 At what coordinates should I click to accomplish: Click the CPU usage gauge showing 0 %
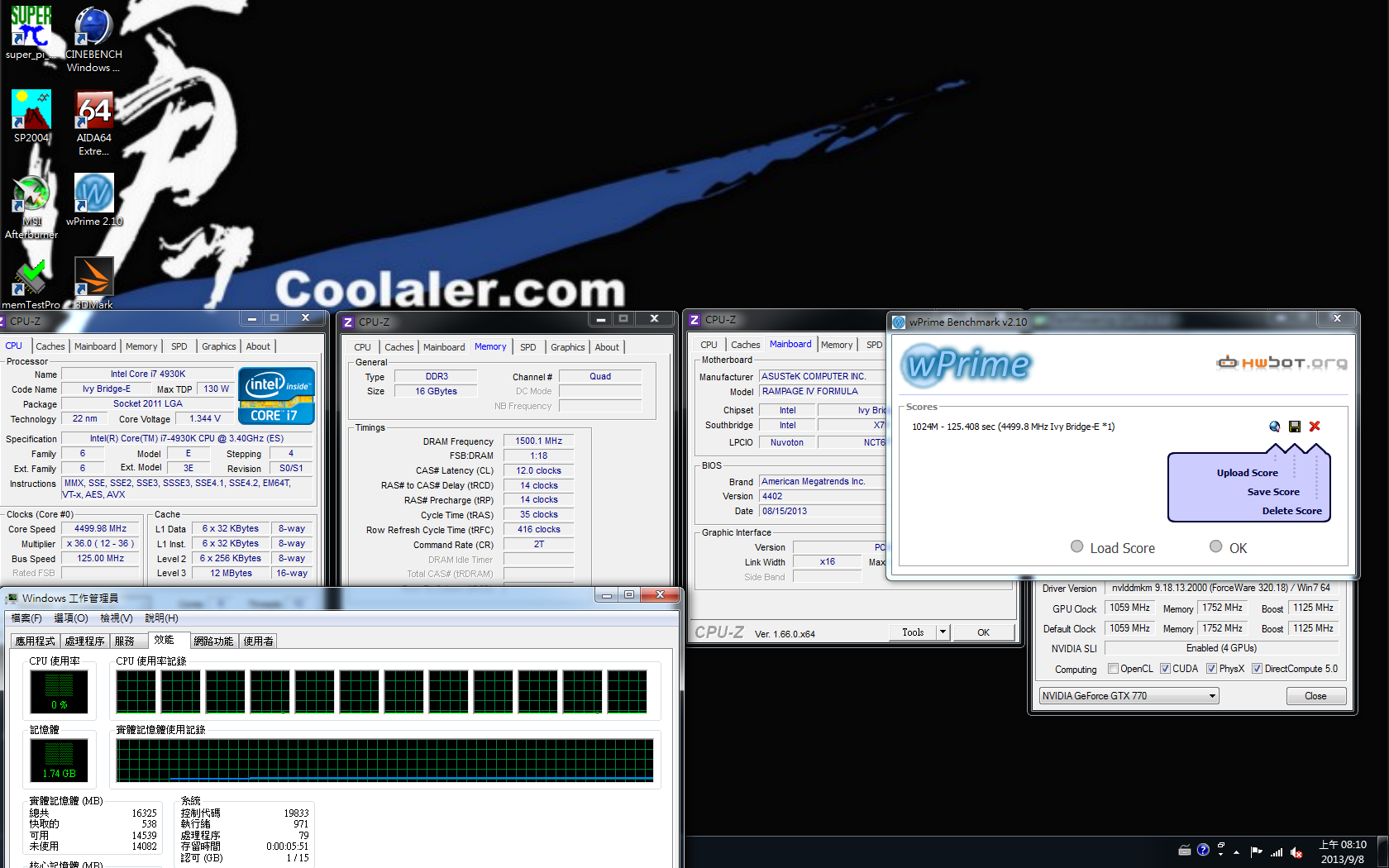point(60,692)
